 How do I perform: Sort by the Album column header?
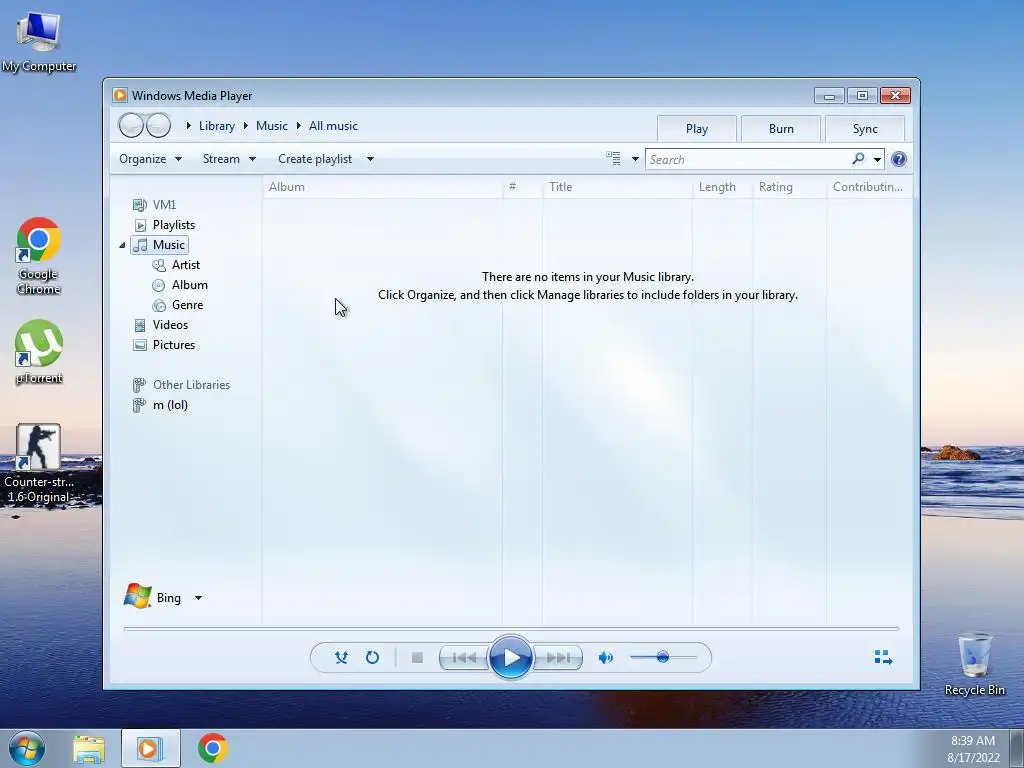click(382, 187)
